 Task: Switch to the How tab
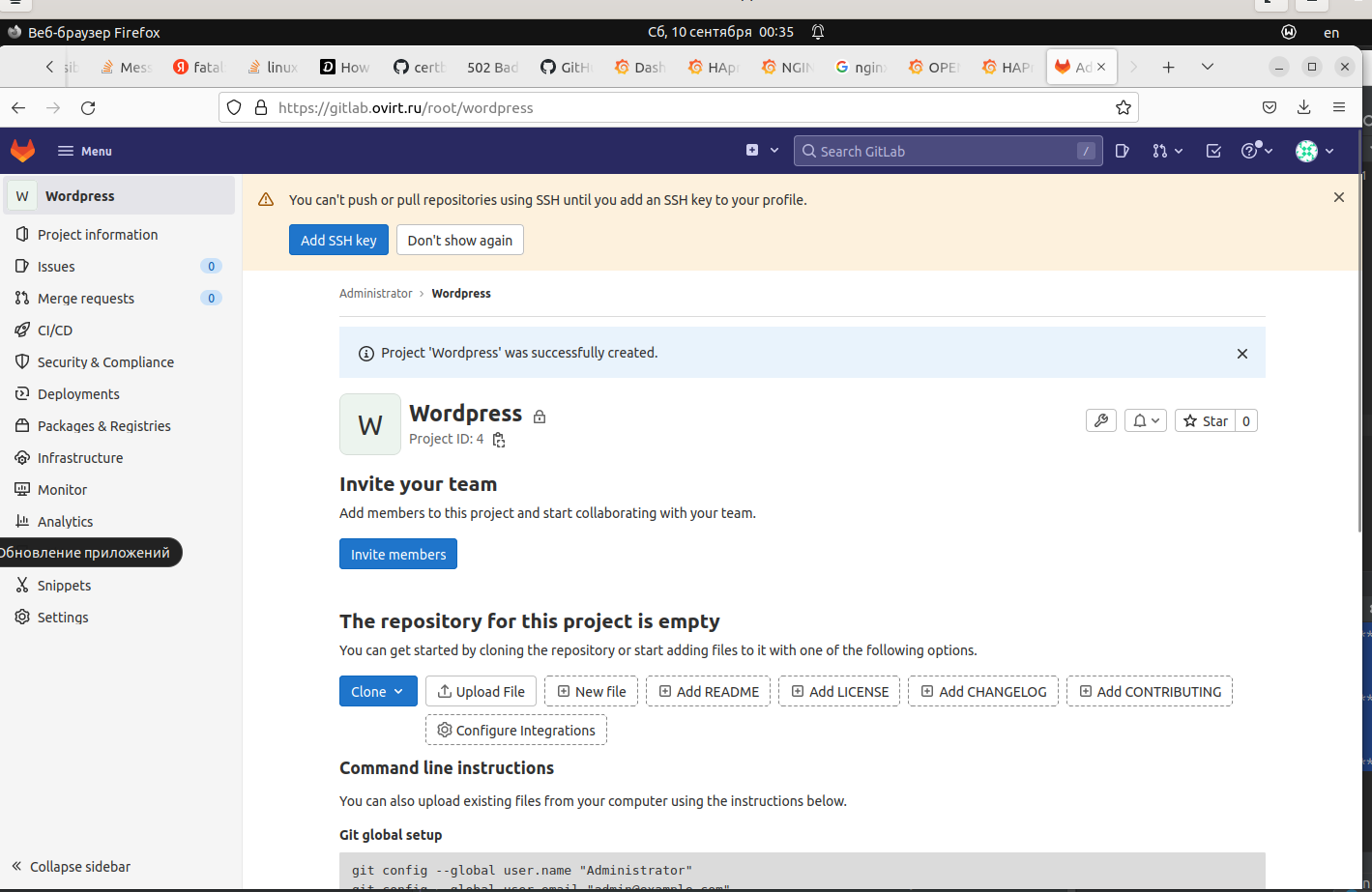point(345,67)
